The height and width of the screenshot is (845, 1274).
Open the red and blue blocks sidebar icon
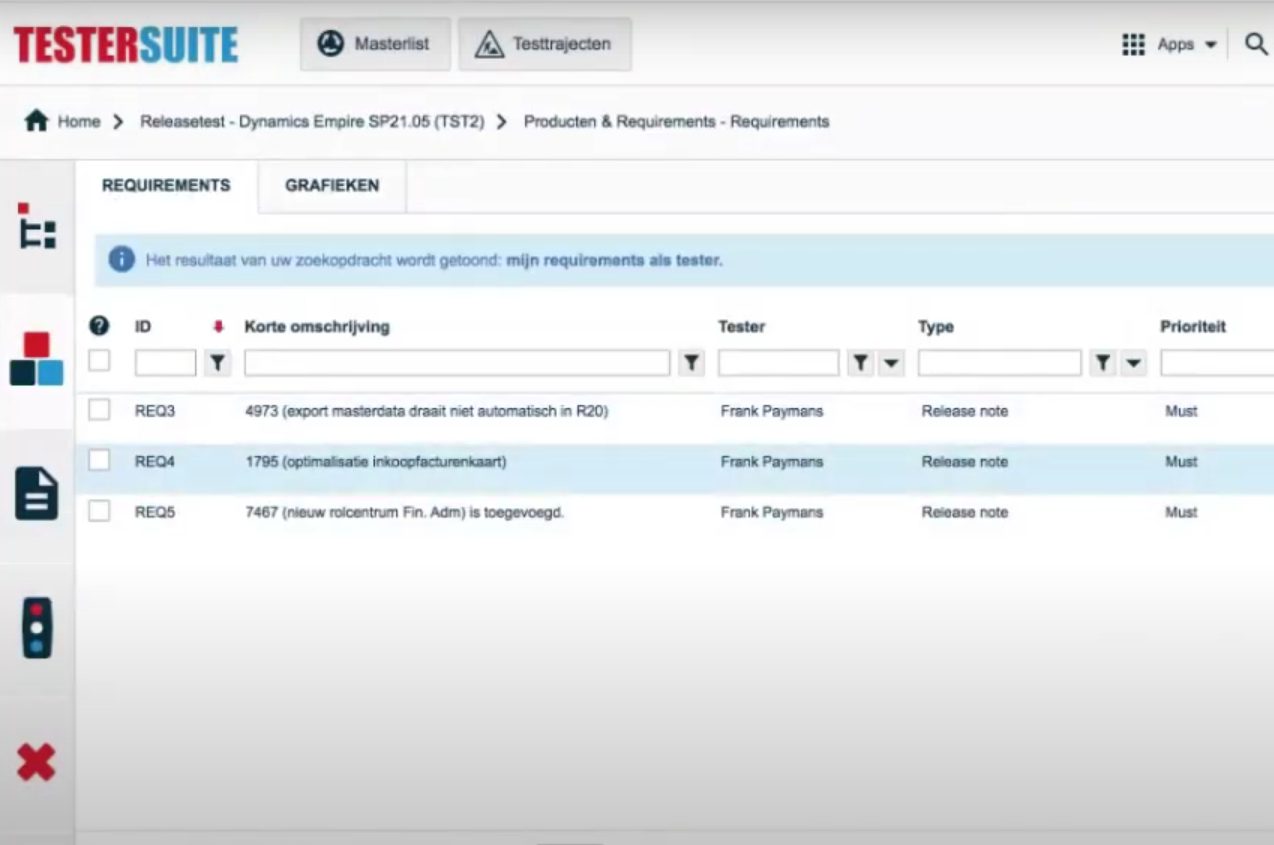[37, 360]
